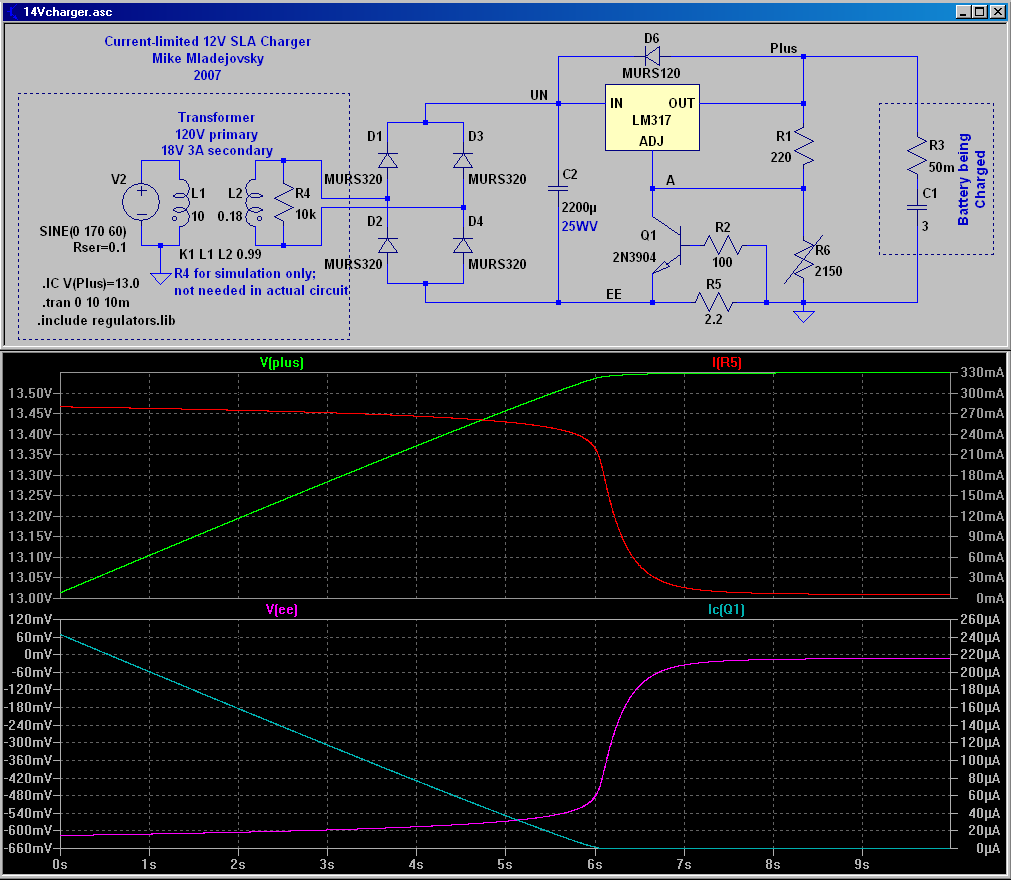This screenshot has height=880, width=1011.
Task: Click the SINE(0 170 60) source value
Action: click(83, 231)
